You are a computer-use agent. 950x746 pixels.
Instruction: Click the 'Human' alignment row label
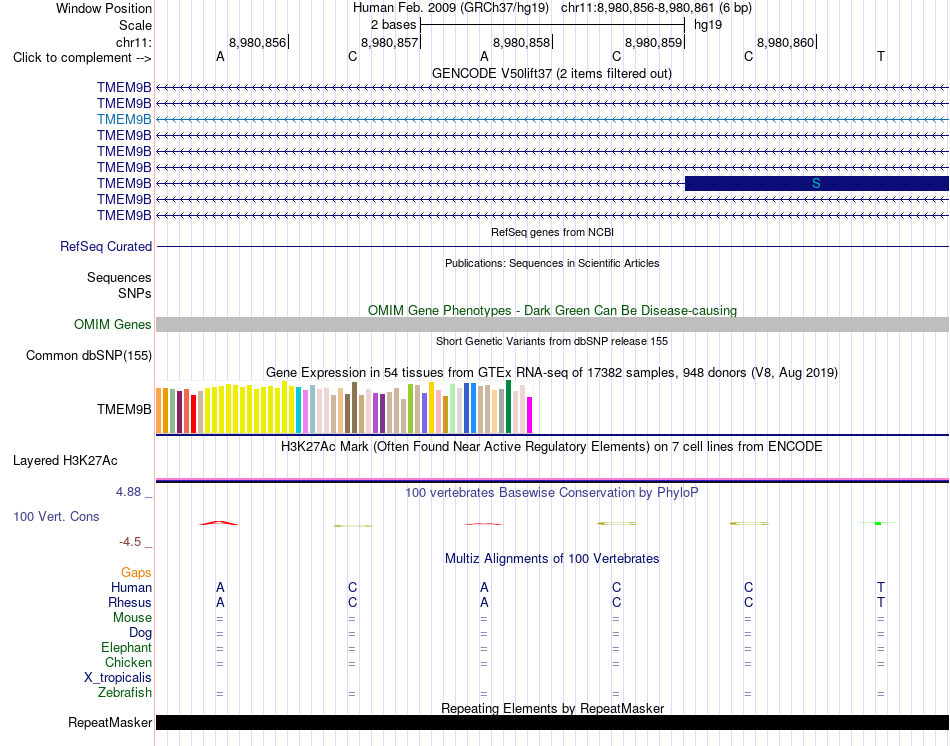coord(131,588)
